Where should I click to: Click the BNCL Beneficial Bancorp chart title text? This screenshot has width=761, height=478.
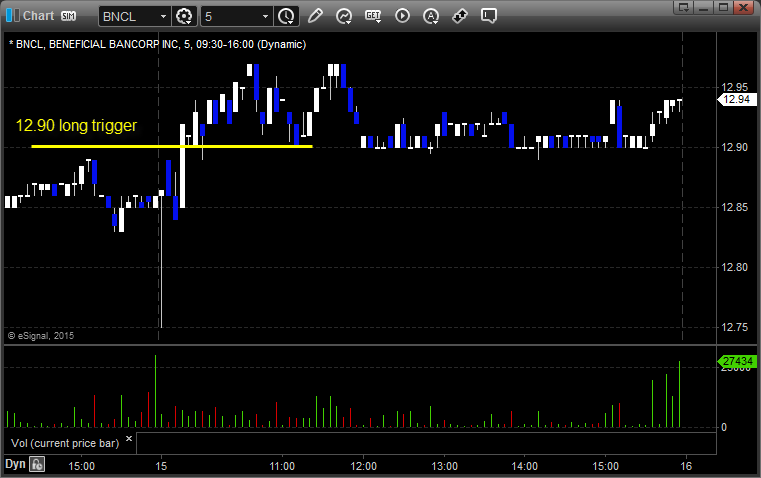158,44
